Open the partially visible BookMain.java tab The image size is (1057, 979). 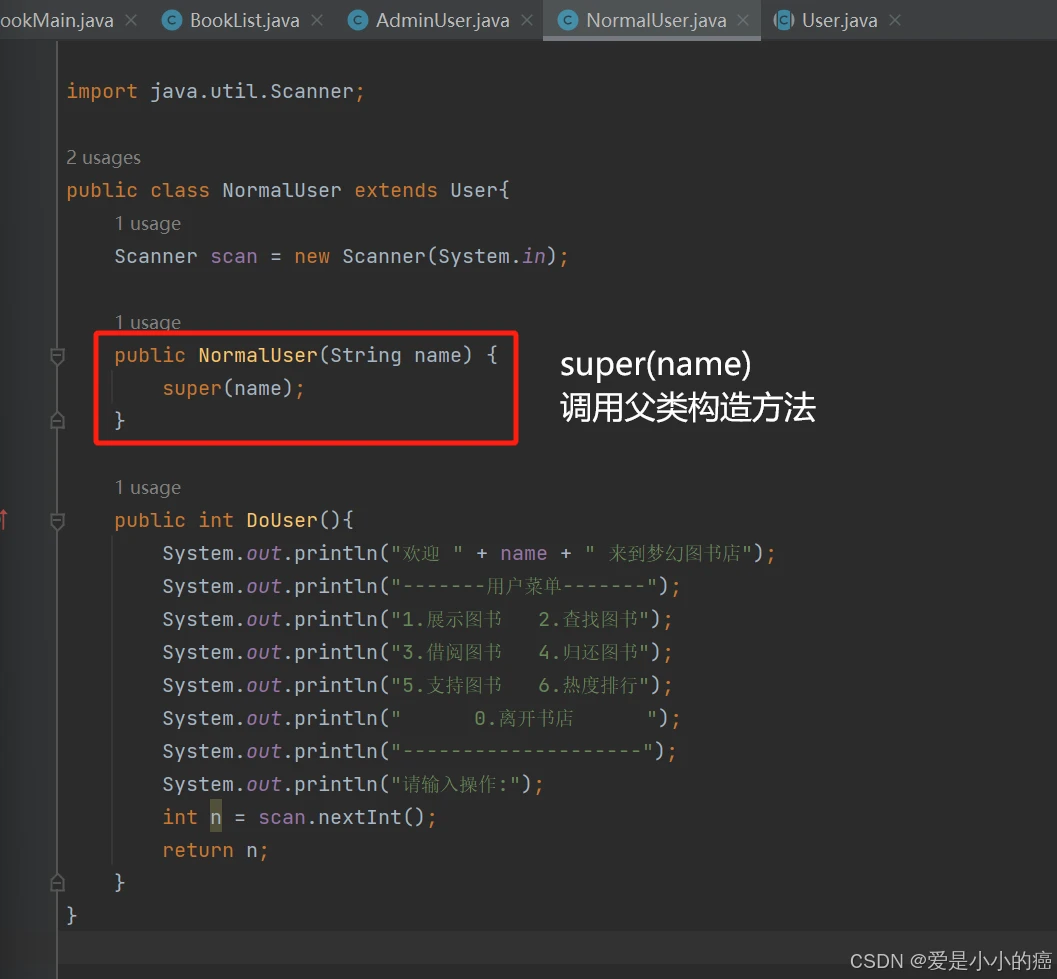(57, 20)
